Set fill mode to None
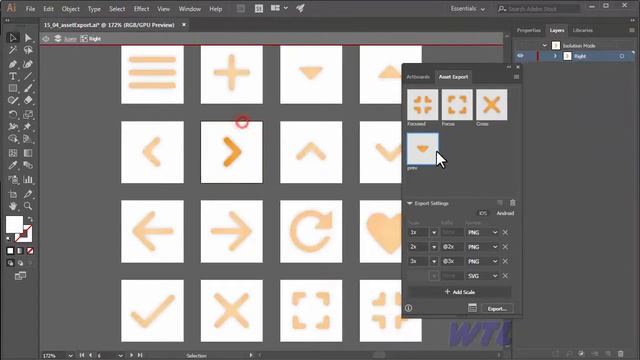 click(x=30, y=251)
